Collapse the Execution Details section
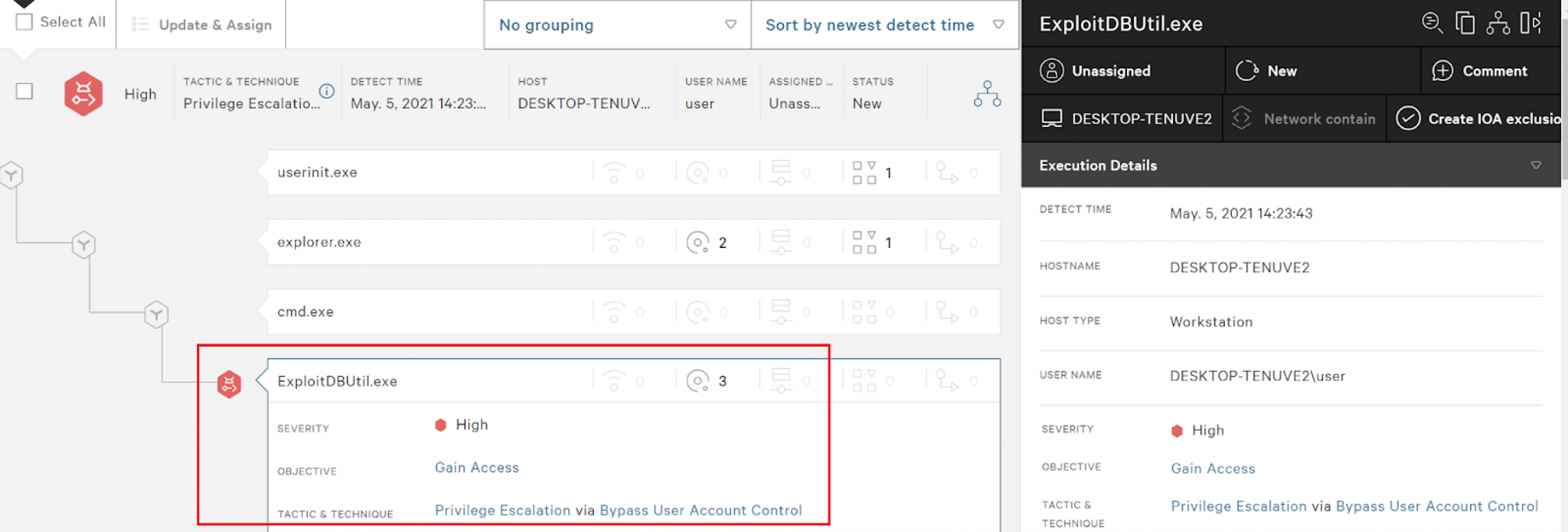1568x532 pixels. click(1535, 165)
